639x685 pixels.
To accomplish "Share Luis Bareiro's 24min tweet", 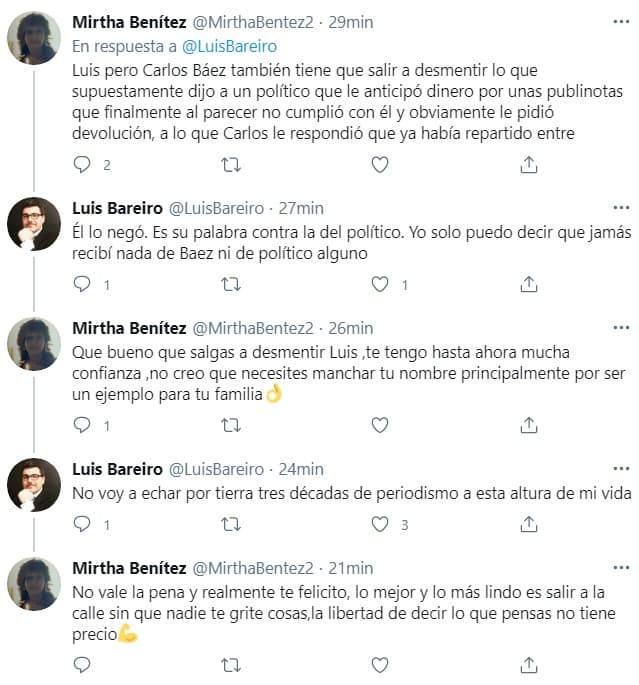I will point(528,524).
